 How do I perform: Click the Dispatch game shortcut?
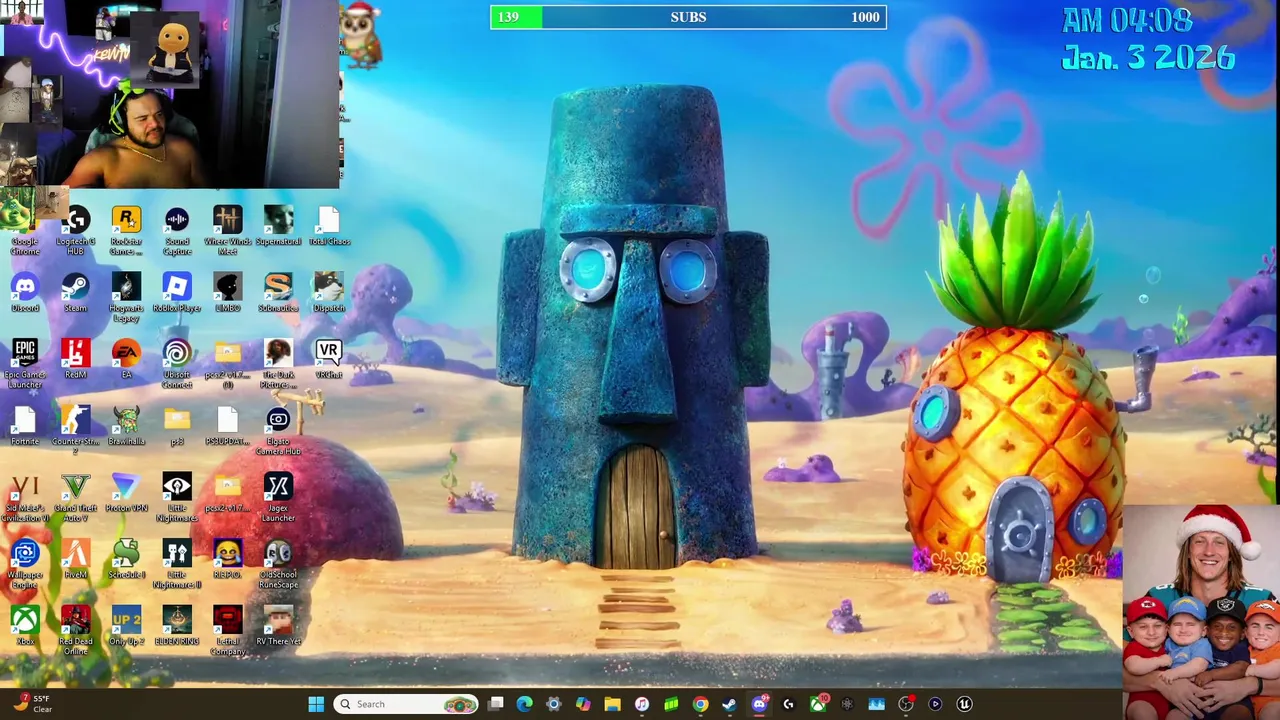coord(329,293)
